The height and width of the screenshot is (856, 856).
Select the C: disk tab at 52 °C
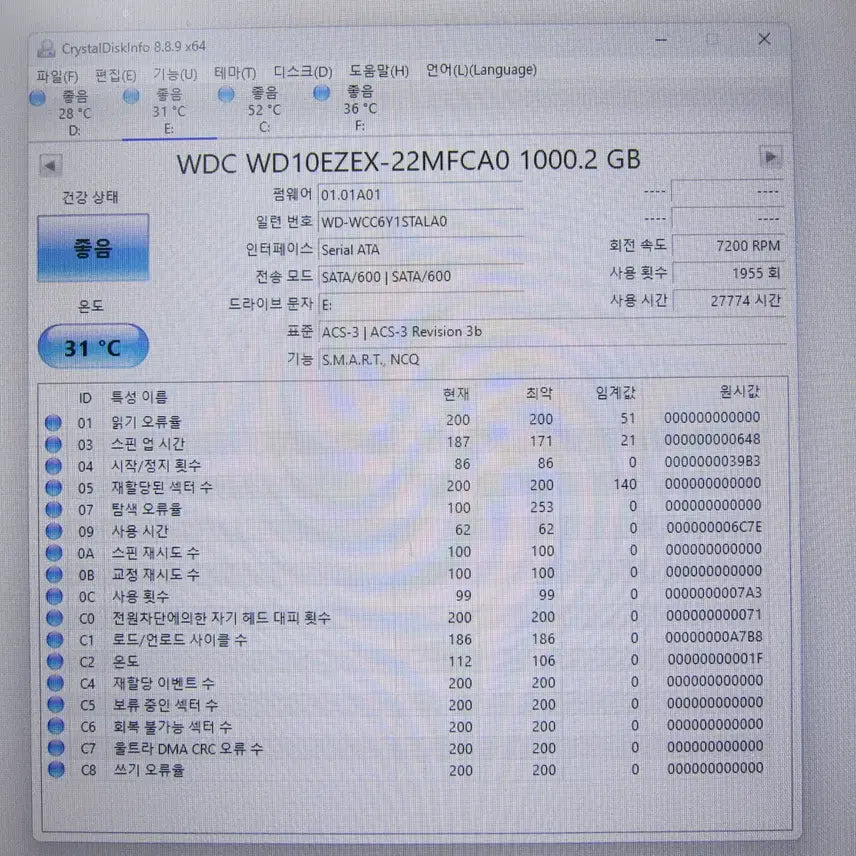(x=264, y=110)
